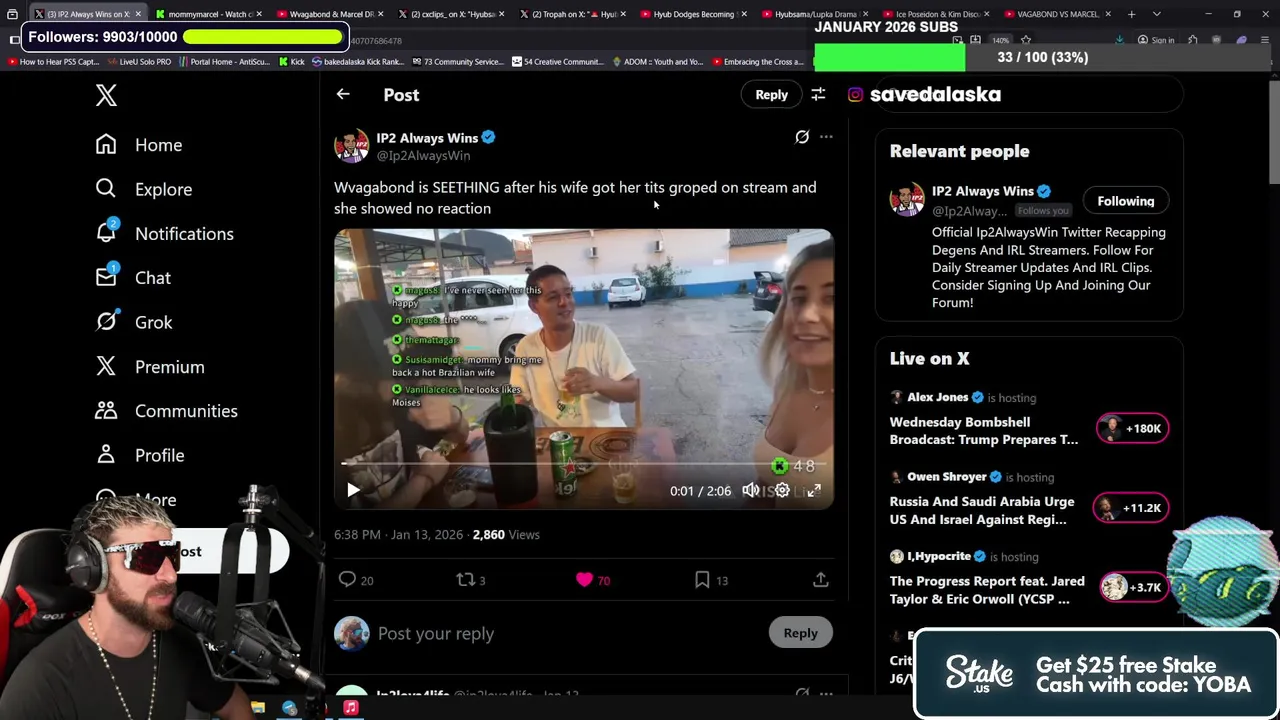Open the post's more options menu
The height and width of the screenshot is (720, 1280).
(826, 137)
